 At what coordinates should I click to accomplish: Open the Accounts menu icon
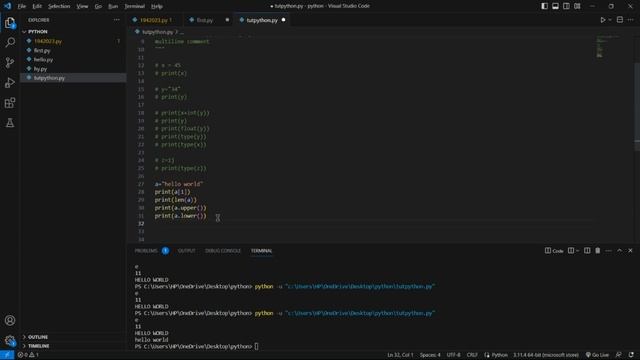click(x=10, y=320)
